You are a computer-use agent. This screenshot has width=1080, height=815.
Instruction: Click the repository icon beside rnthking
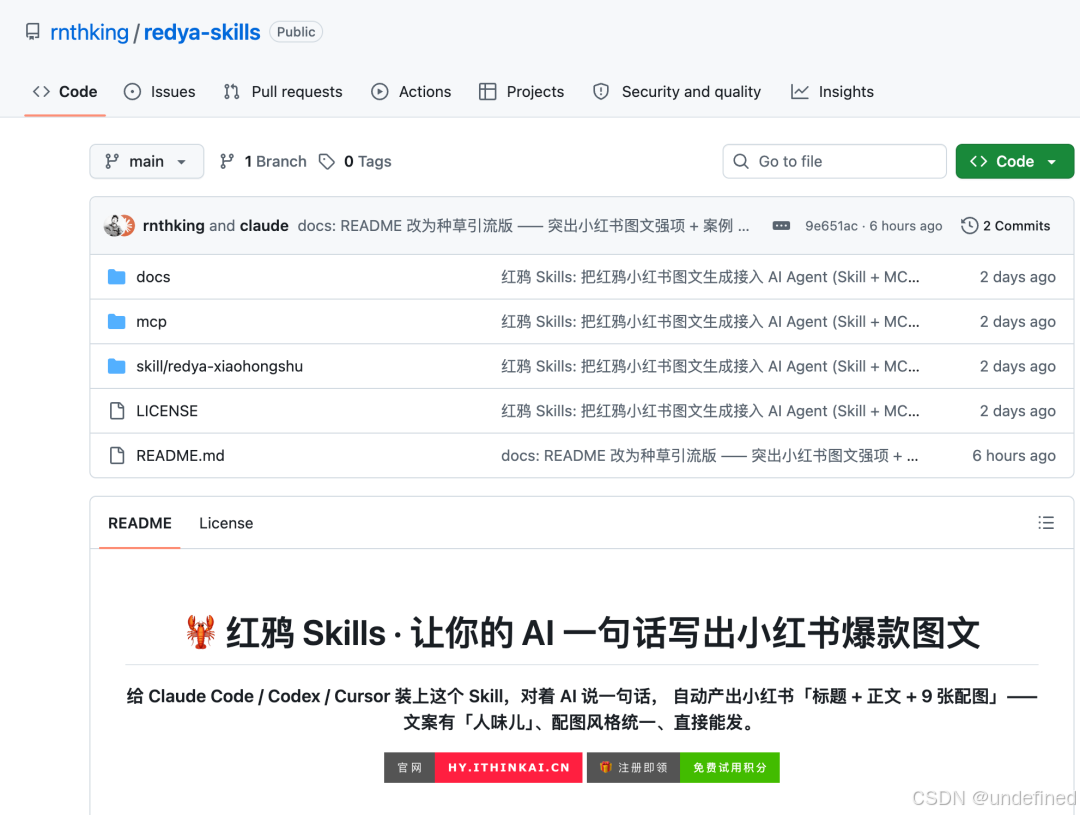[x=32, y=32]
